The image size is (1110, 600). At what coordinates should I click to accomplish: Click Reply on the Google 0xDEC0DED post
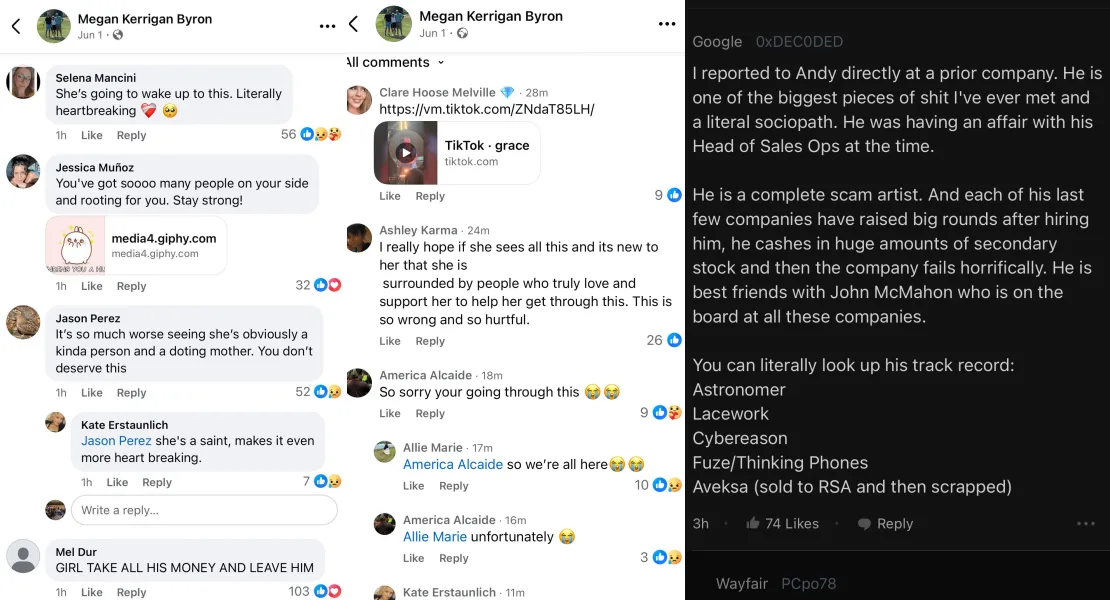[894, 523]
